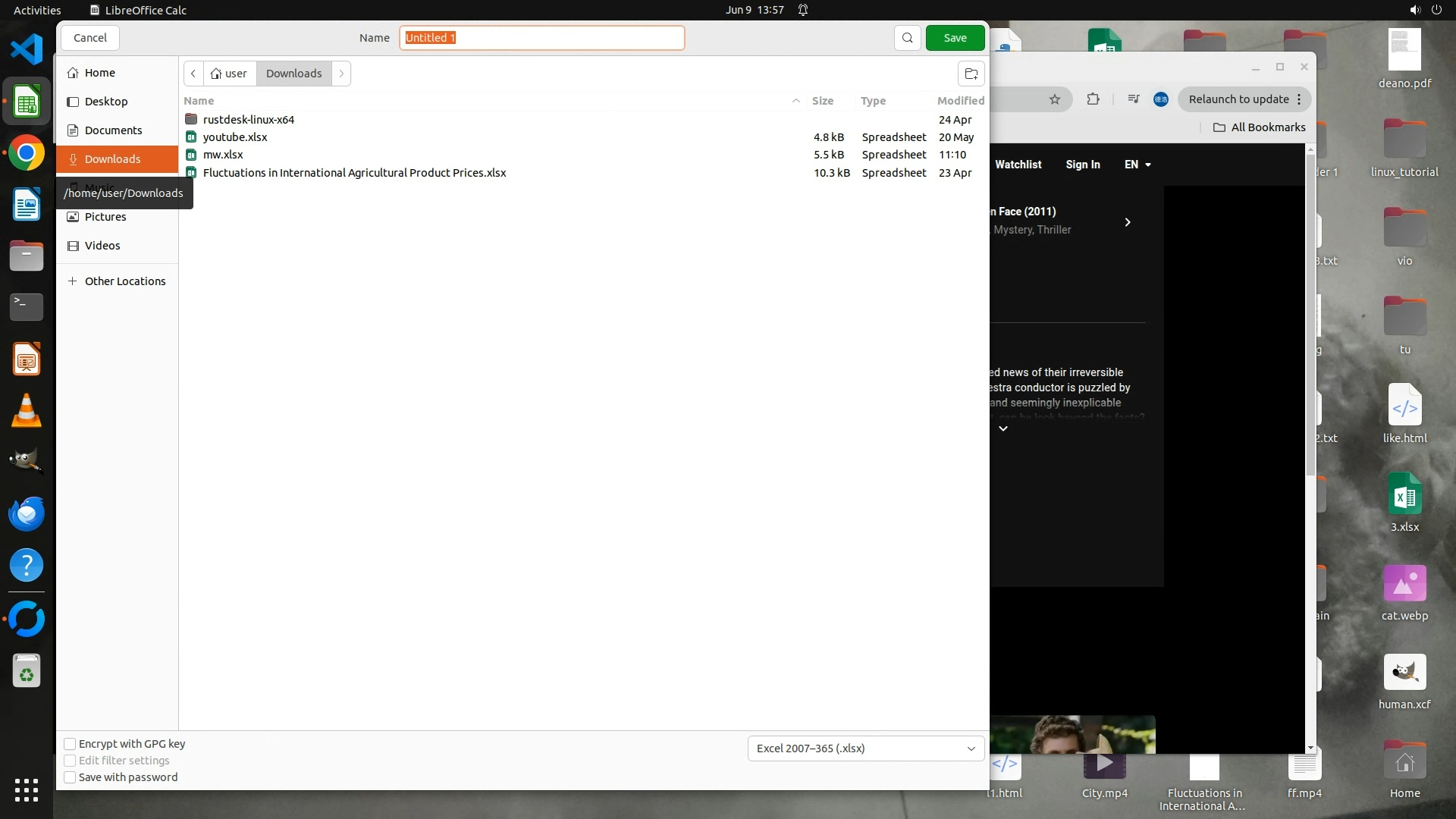1456x819 pixels.
Task: Click the search magnifier icon in dialog
Action: tap(907, 38)
